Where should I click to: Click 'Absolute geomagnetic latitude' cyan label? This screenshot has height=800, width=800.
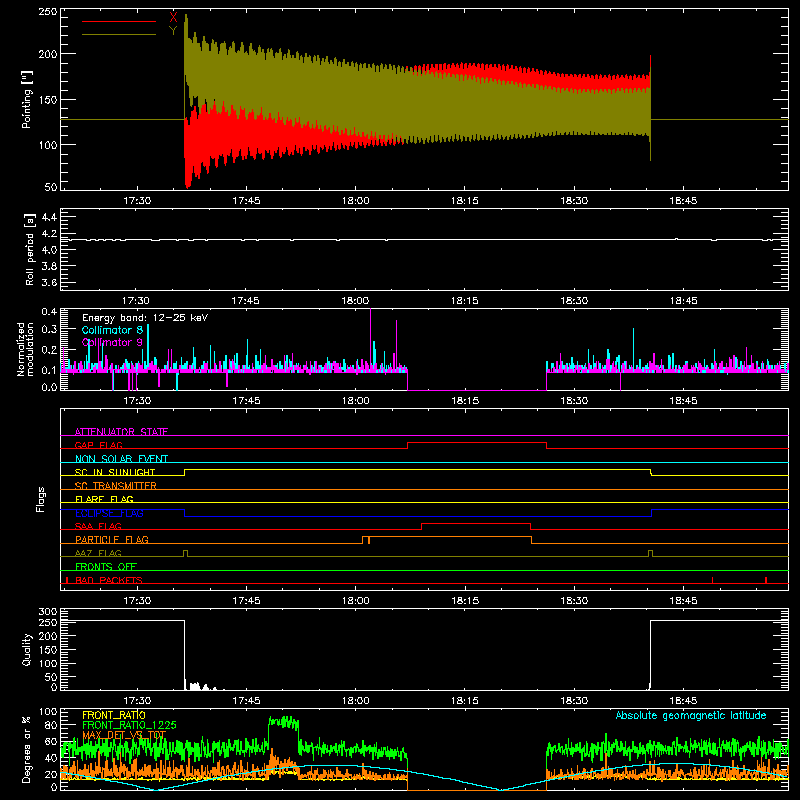point(691,715)
